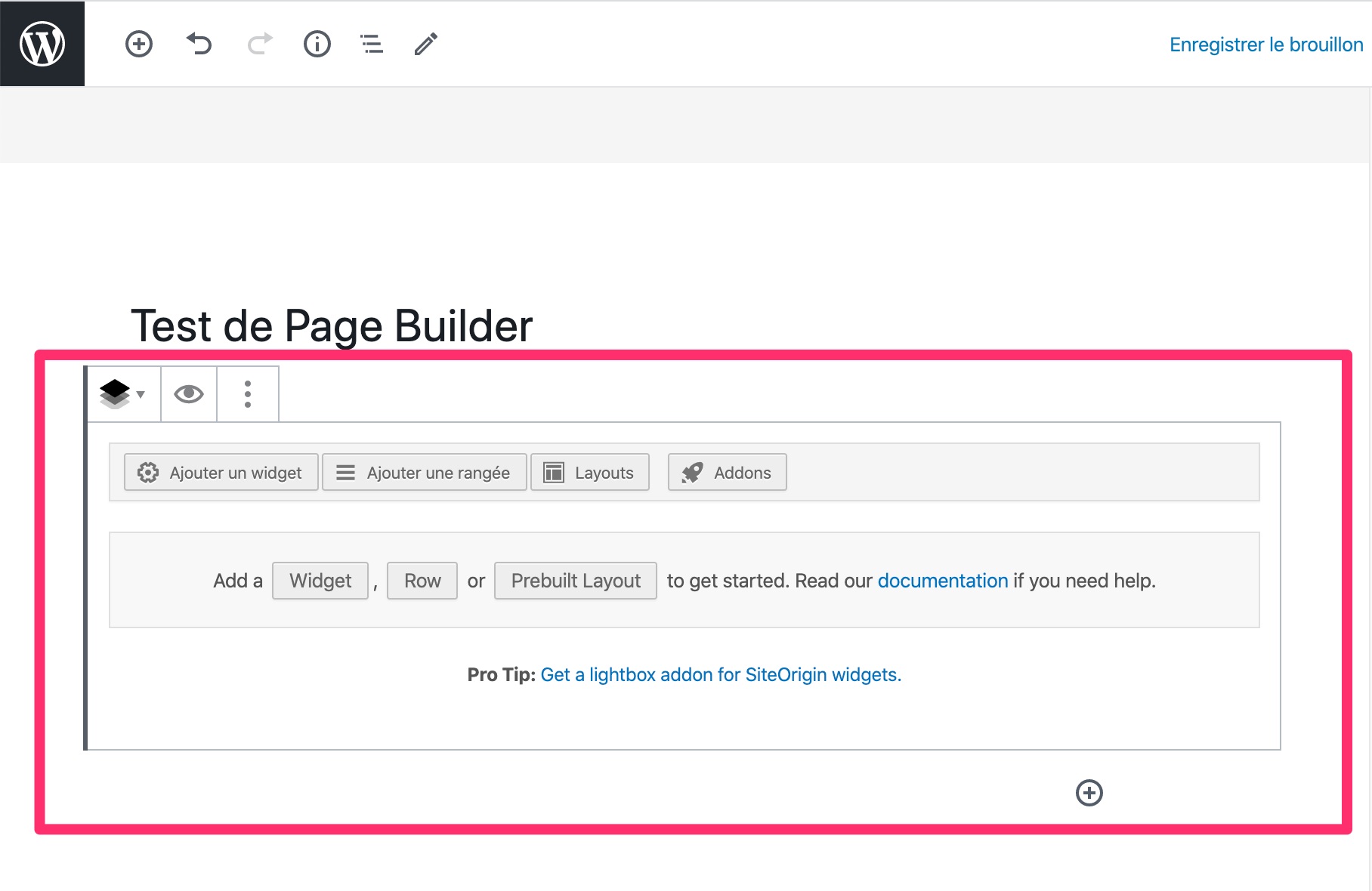Open the Addons panel with the rocket icon
This screenshot has height=891, width=1372.
pos(726,472)
